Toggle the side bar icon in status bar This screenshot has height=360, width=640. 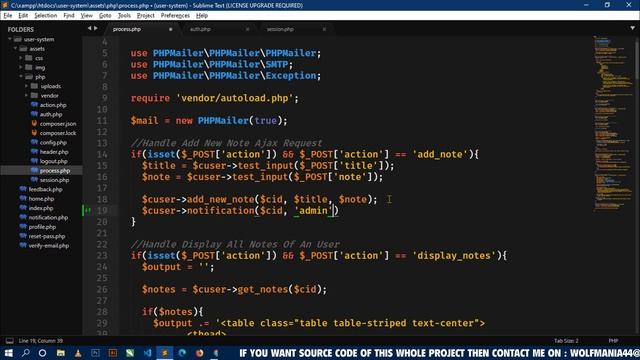click(x=9, y=341)
